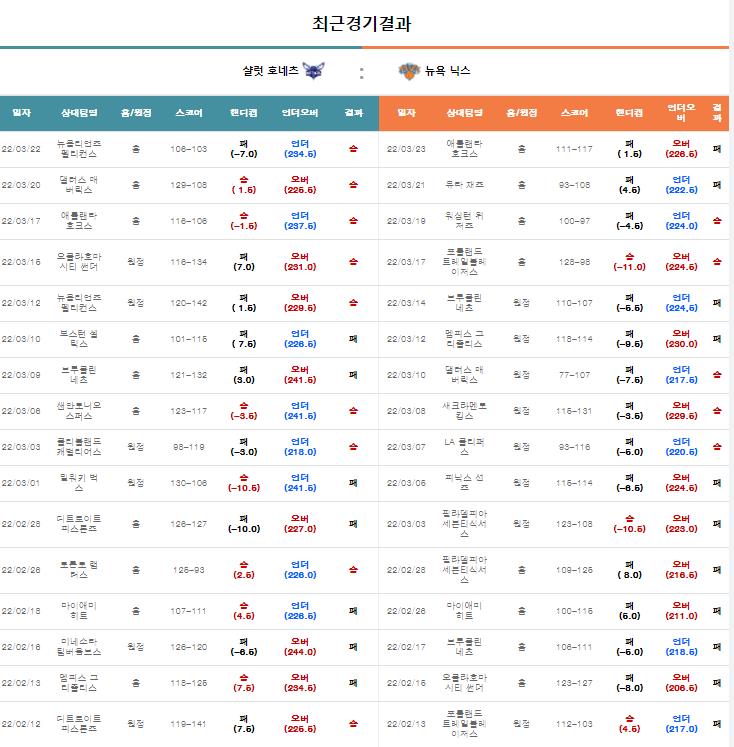
Task: Click handicap value (-11.0)
Action: [x=629, y=267]
